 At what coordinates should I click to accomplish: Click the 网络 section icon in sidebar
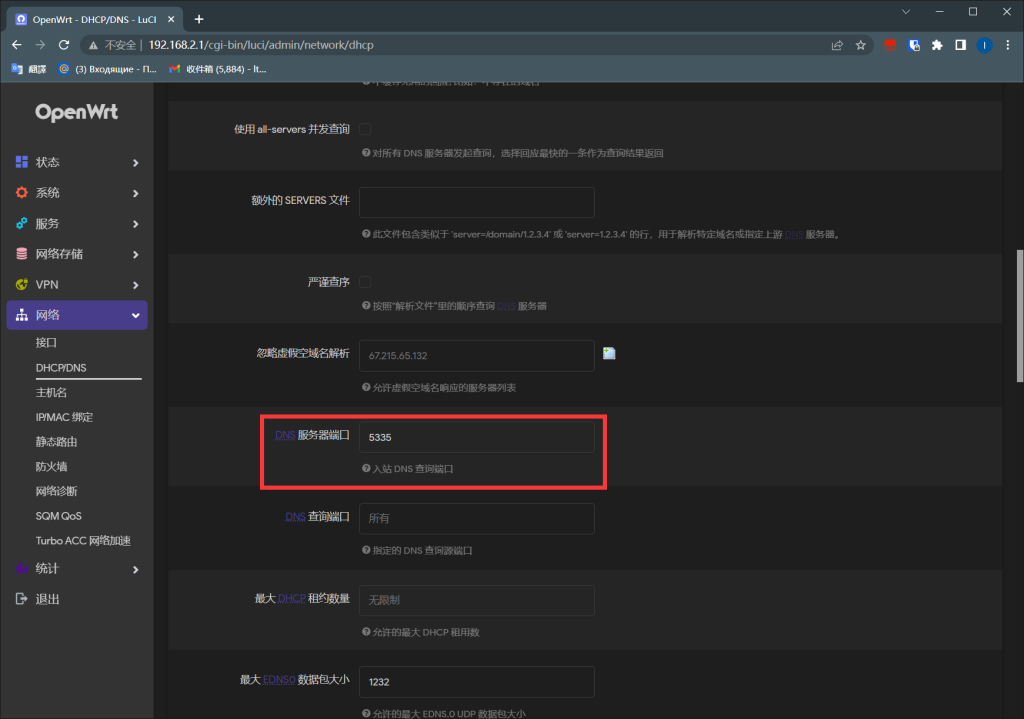21,315
